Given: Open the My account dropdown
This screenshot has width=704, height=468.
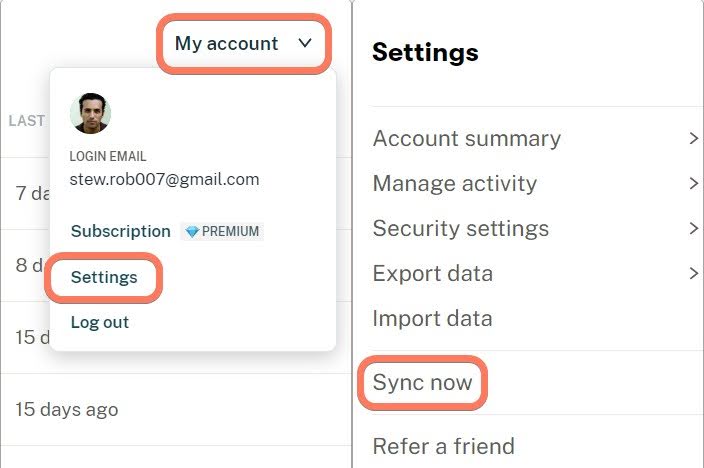Looking at the screenshot, I should click(243, 43).
